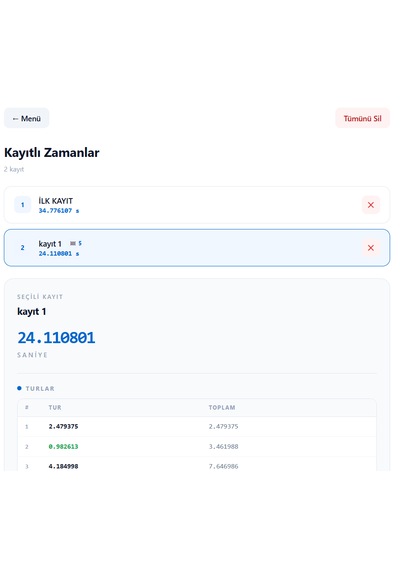Click the Tümünü Sil button
This screenshot has height=570, width=400.
(x=362, y=118)
